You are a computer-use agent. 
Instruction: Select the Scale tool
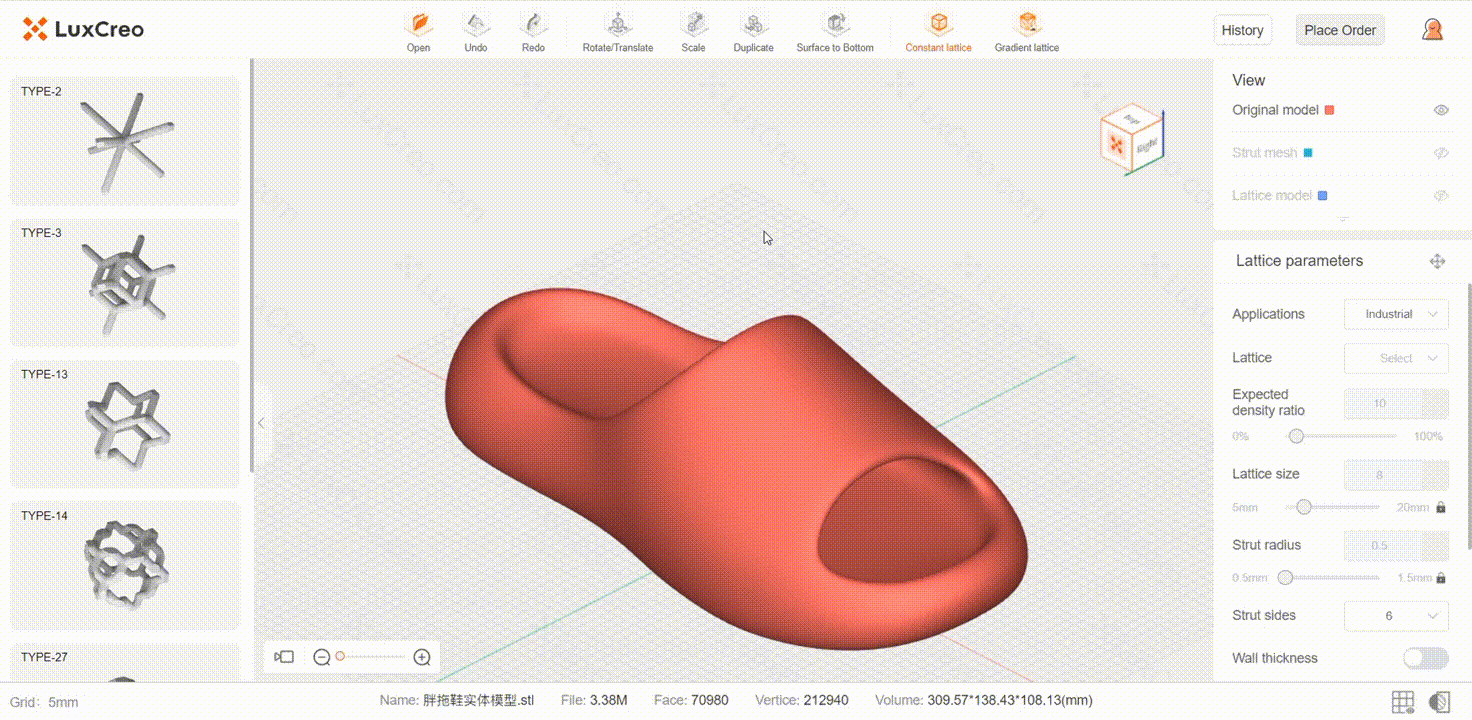pos(693,31)
